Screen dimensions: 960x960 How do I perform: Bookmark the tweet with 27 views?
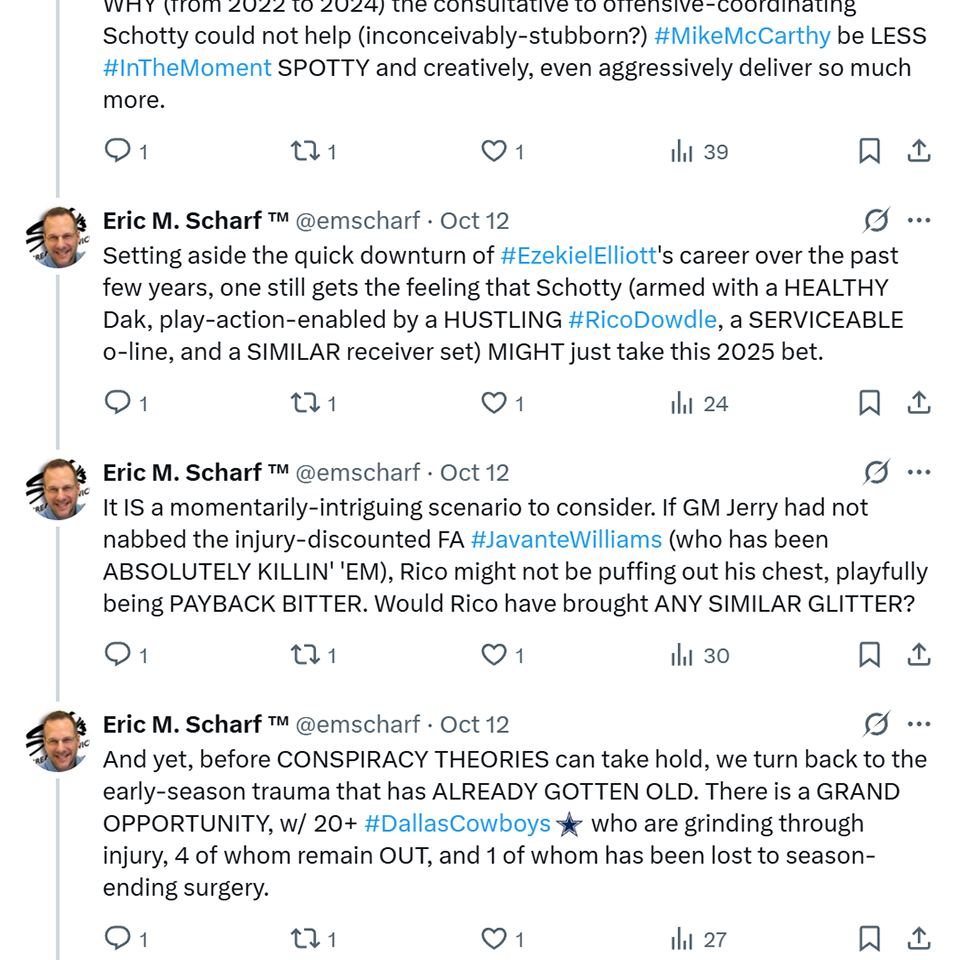[x=869, y=939]
